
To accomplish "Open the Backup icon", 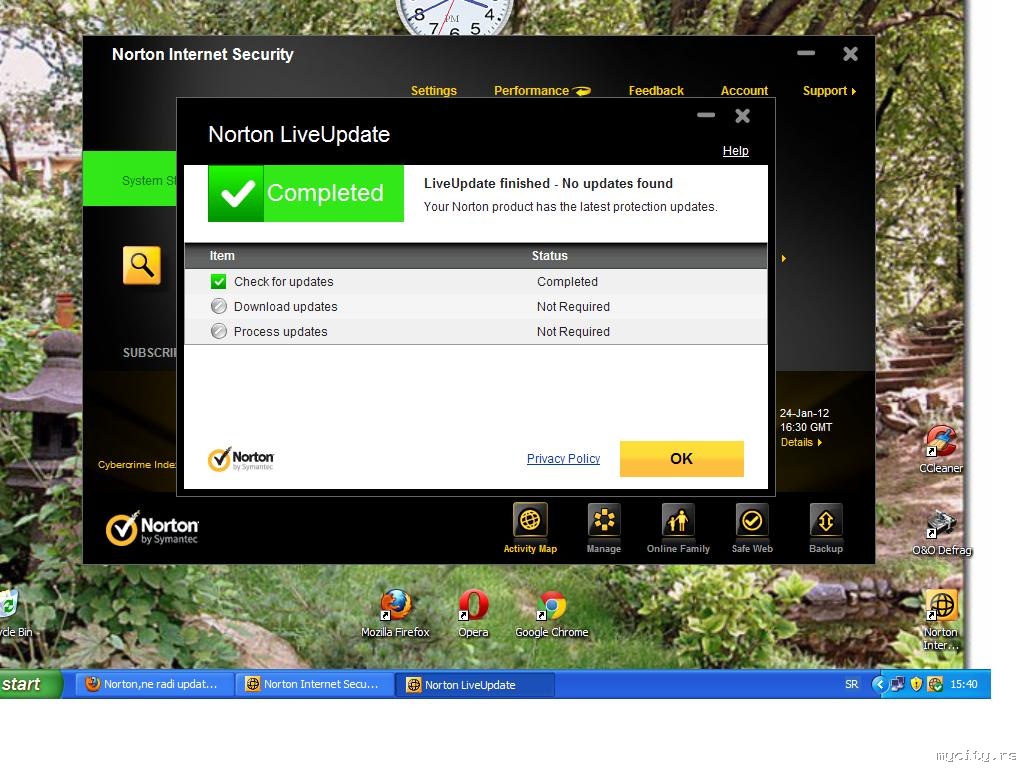I will [825, 528].
